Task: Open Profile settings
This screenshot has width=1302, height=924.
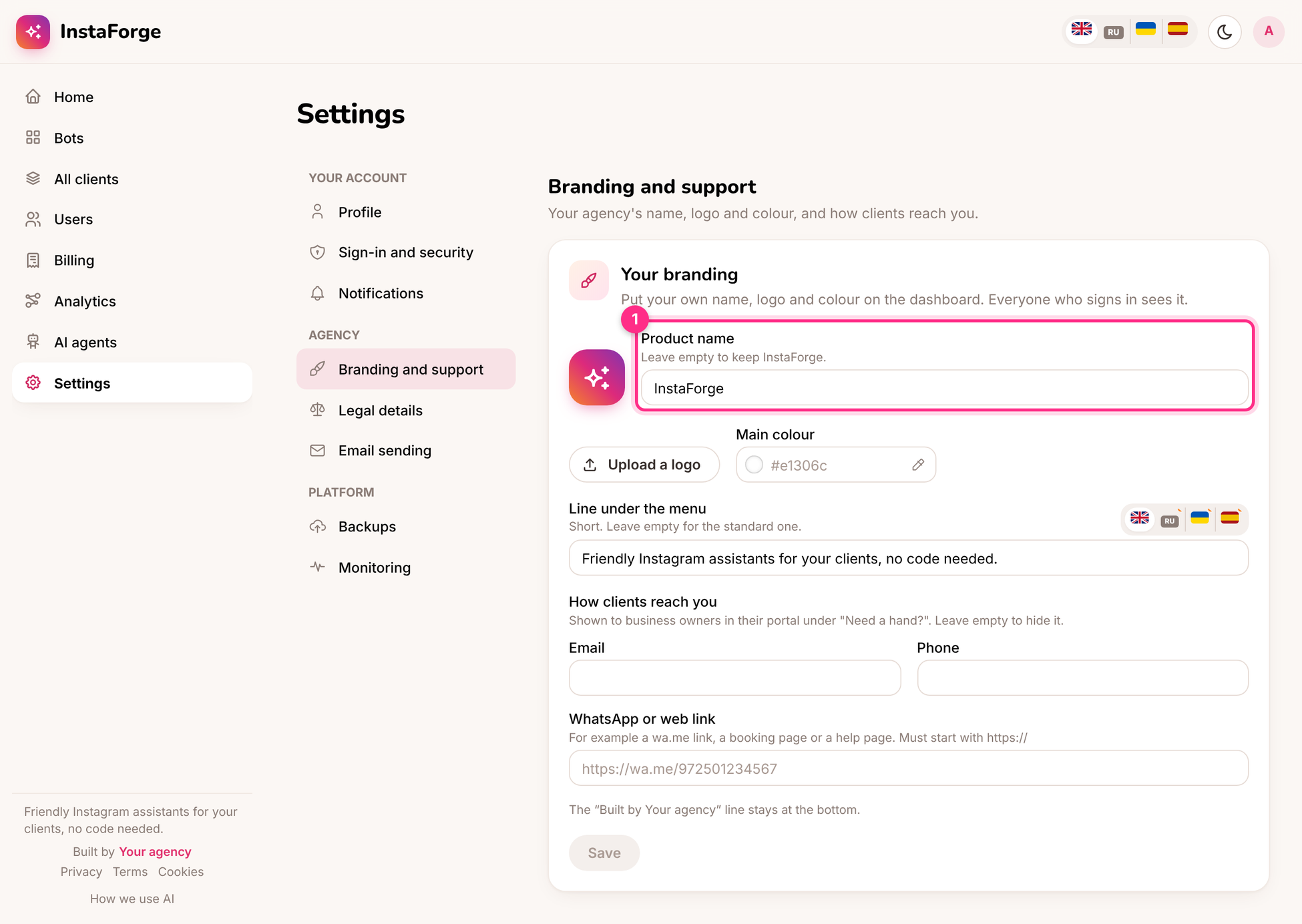Action: pyautogui.click(x=406, y=212)
